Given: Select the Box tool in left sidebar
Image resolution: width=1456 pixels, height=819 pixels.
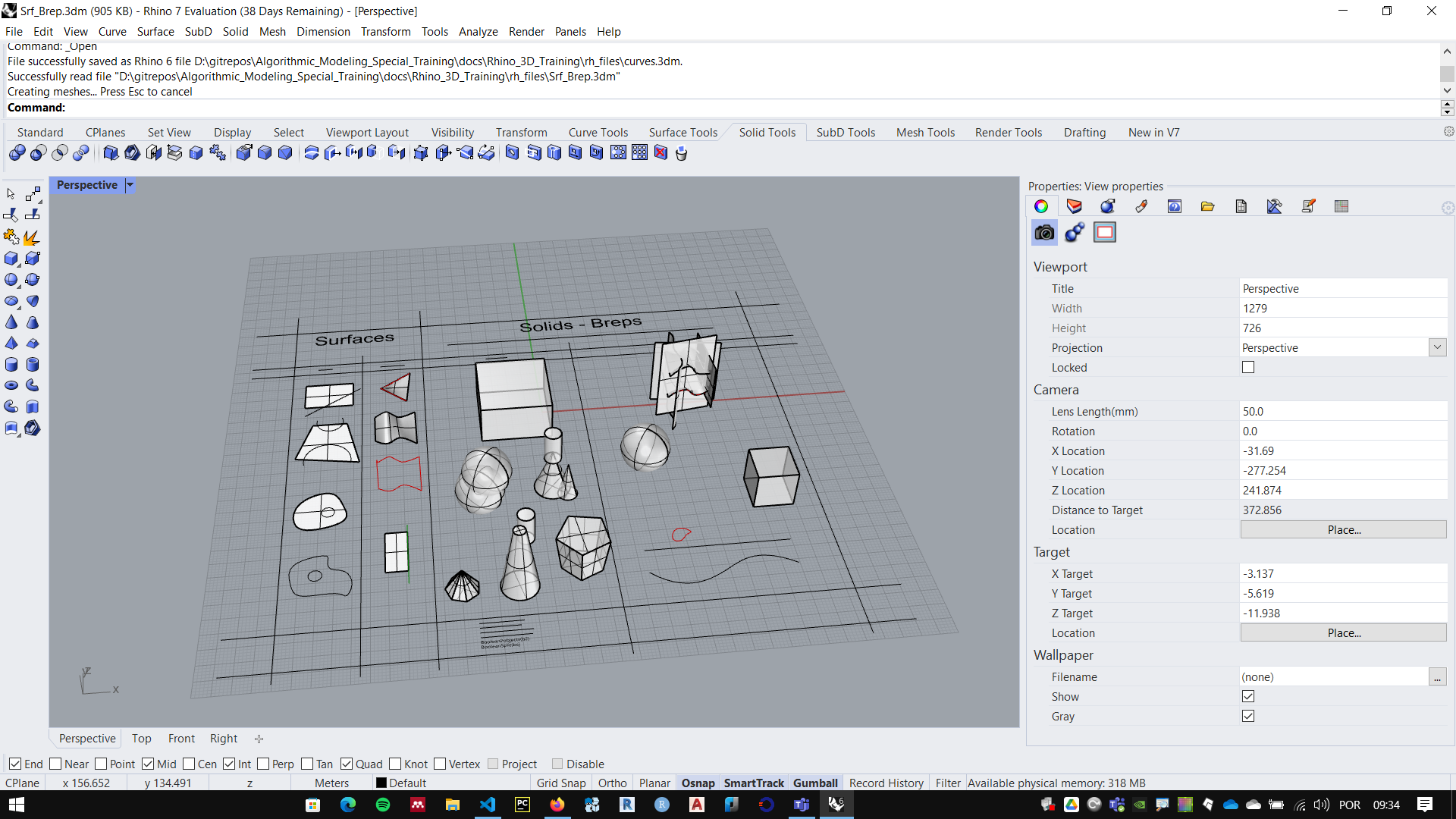Looking at the screenshot, I should (x=11, y=259).
